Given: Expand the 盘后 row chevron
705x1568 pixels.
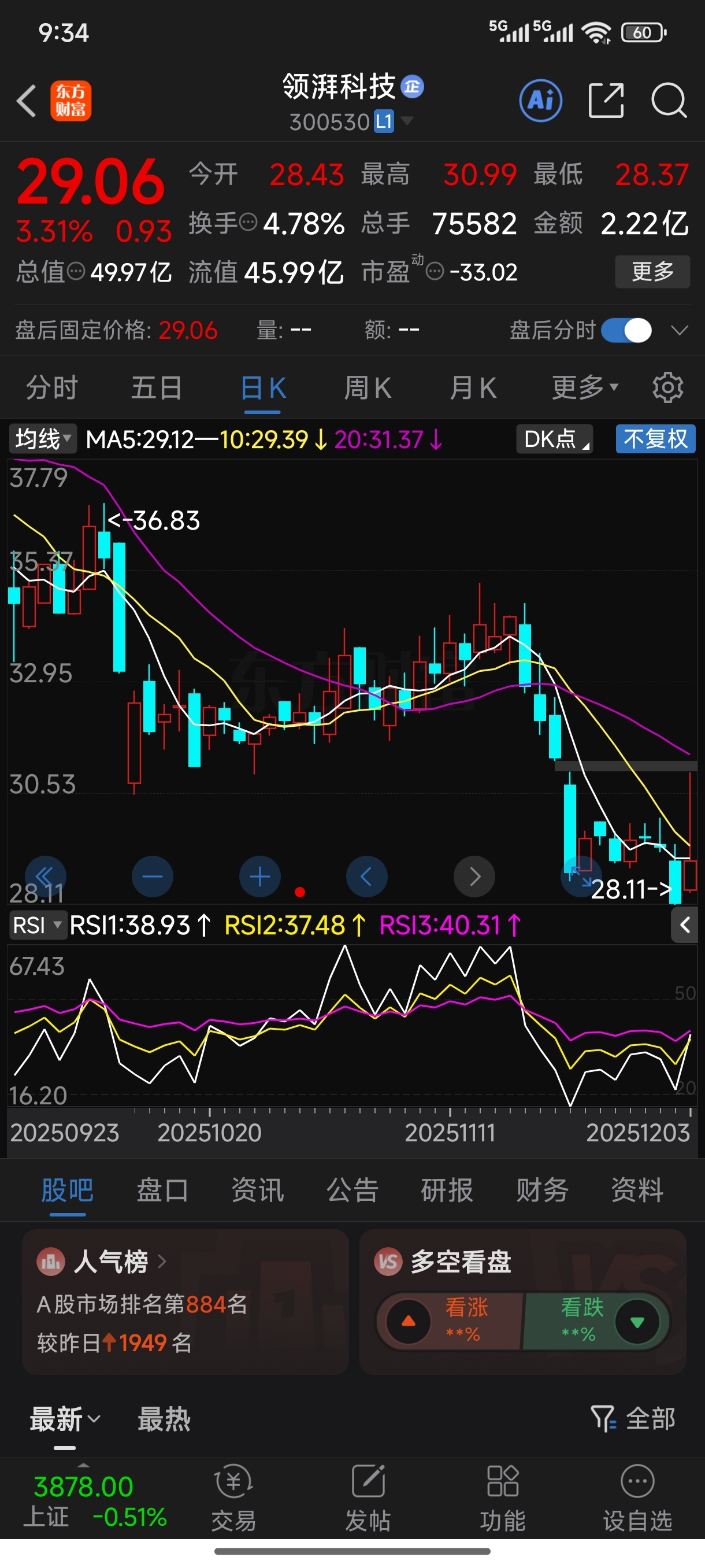Looking at the screenshot, I should 679,331.
